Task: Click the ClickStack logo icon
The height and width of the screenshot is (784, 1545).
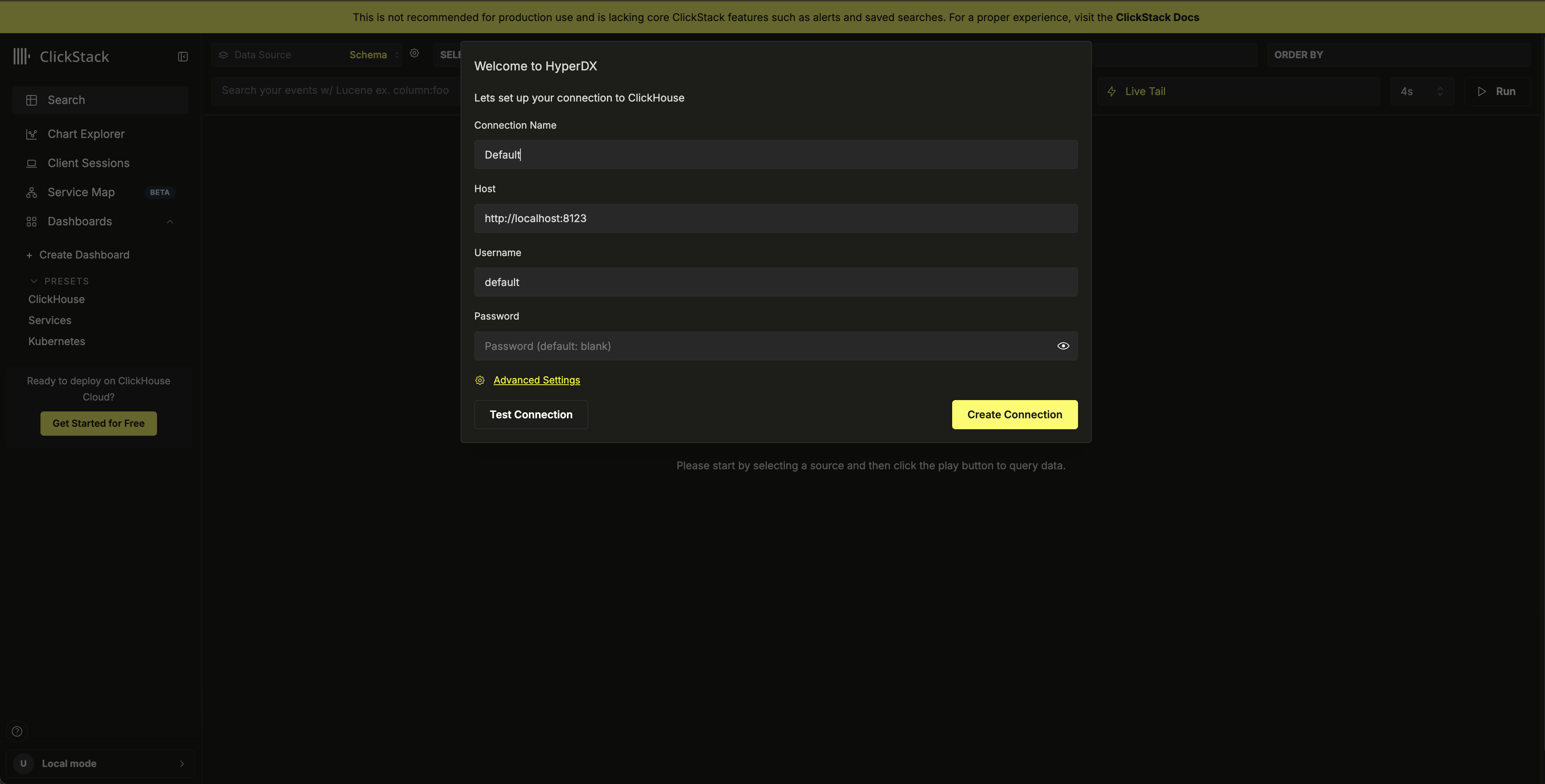Action: 21,56
